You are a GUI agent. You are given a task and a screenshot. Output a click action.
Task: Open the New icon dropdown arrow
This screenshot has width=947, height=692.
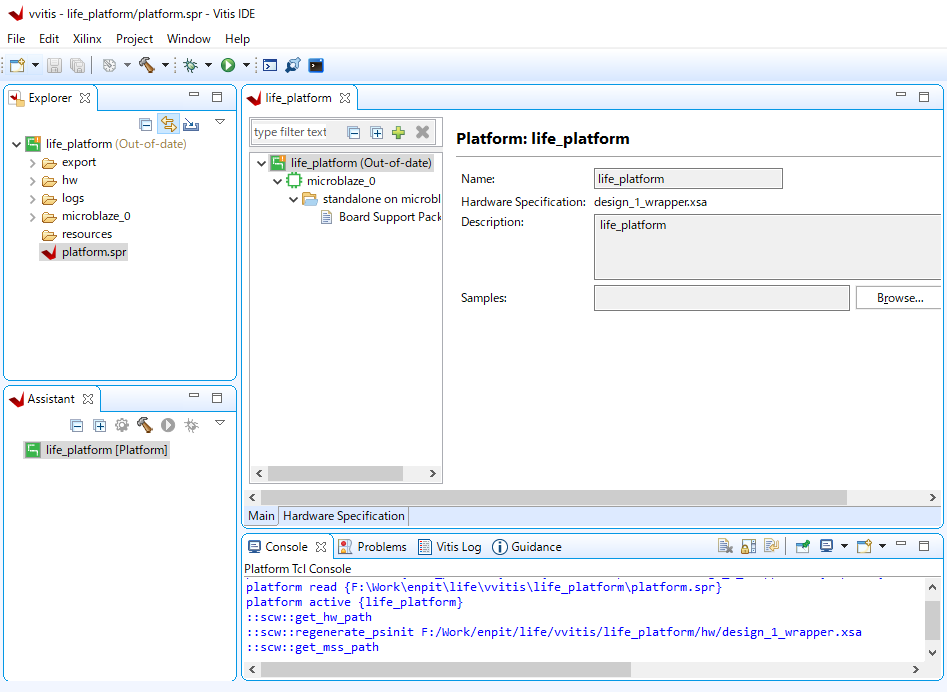point(35,65)
